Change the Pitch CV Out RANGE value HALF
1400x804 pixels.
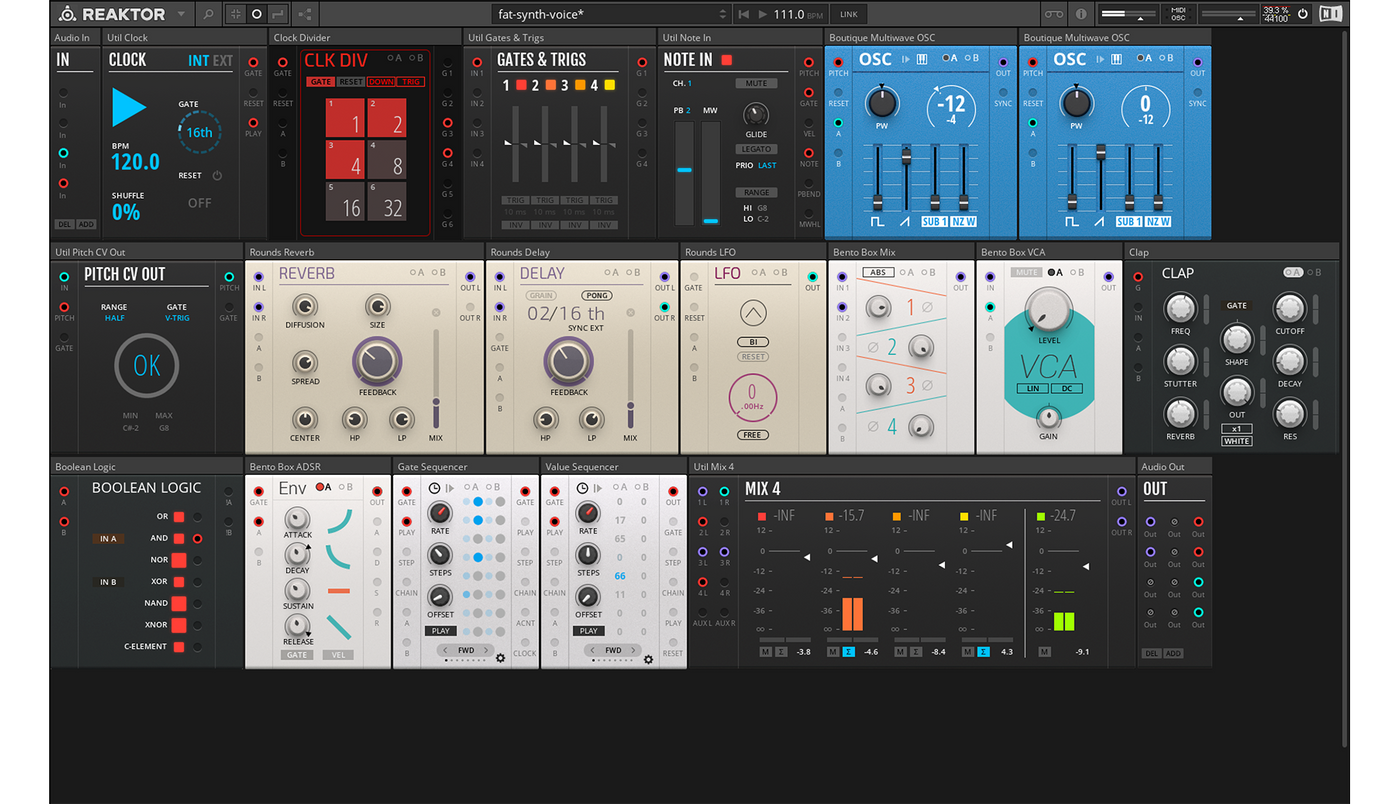(114, 318)
